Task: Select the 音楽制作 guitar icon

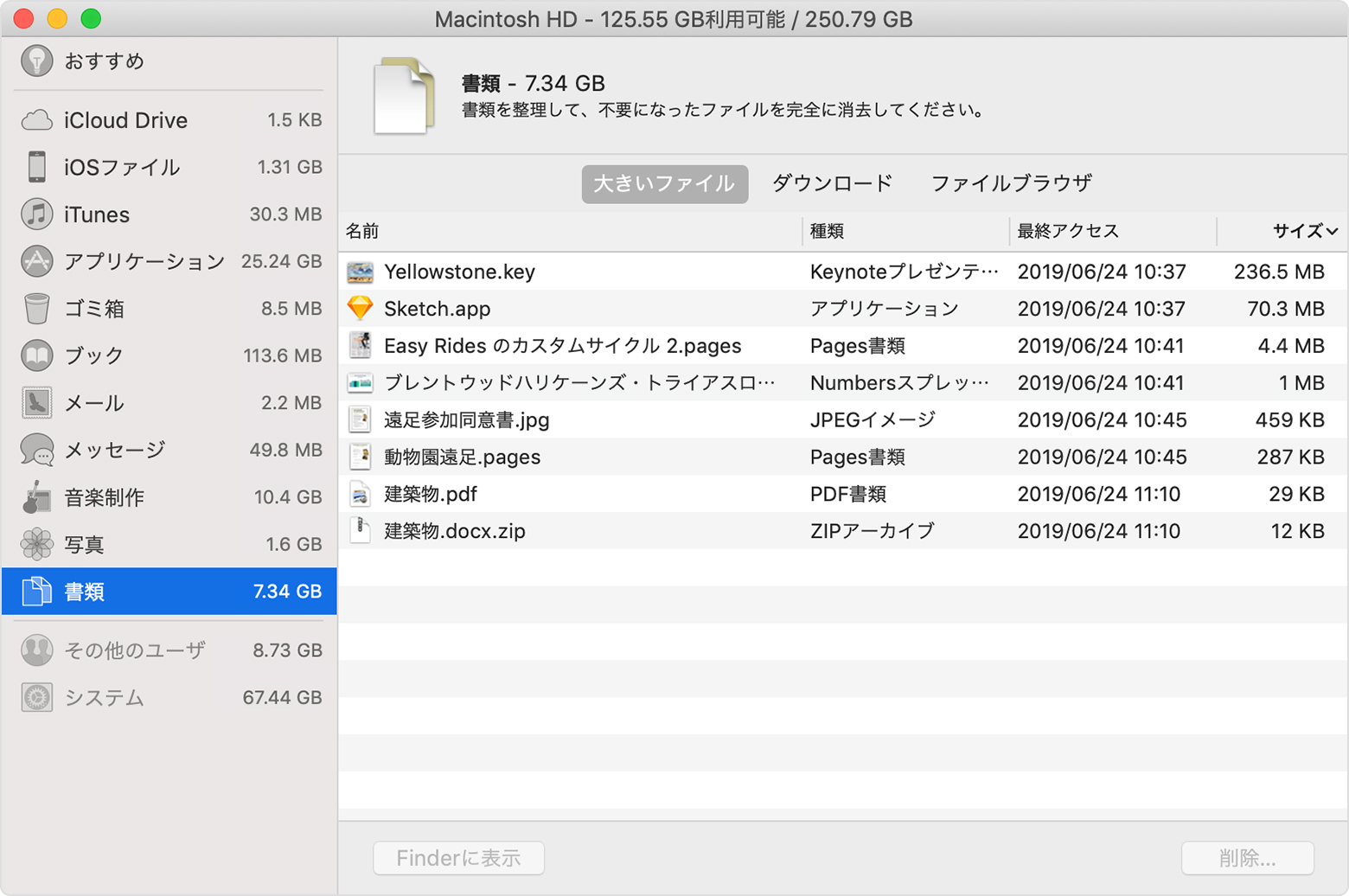Action: point(36,496)
